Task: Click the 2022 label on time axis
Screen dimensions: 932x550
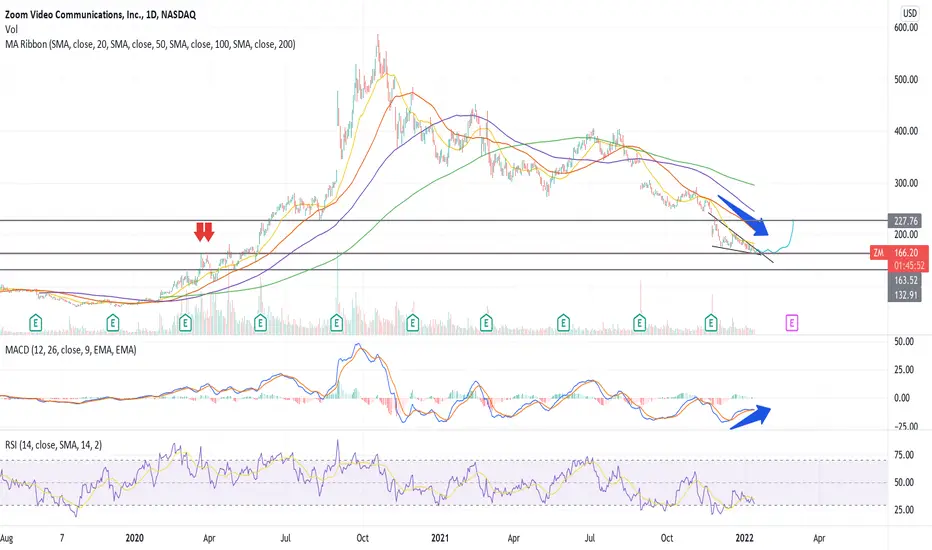Action: pyautogui.click(x=744, y=538)
